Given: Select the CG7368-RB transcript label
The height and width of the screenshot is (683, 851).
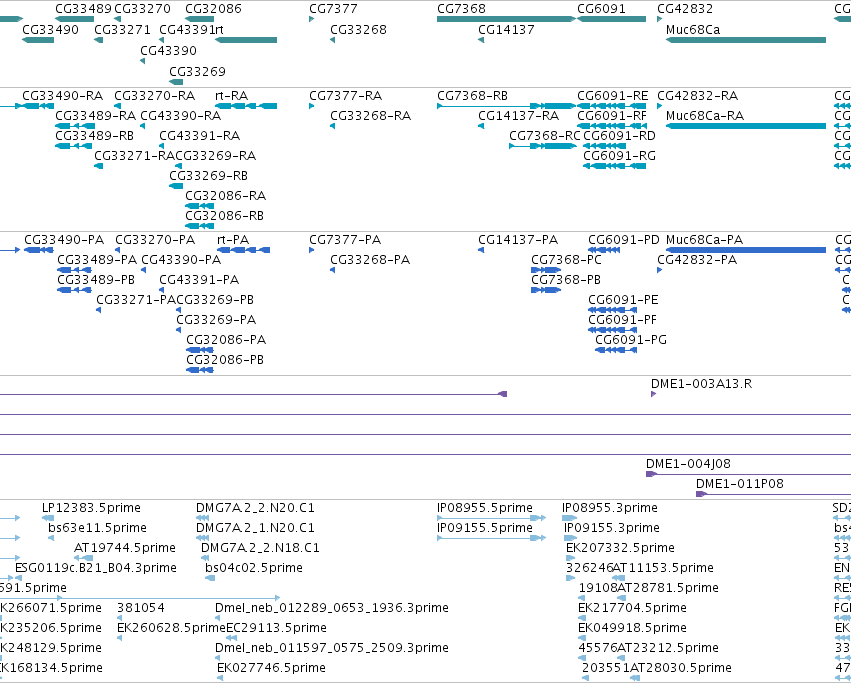Looking at the screenshot, I should tap(473, 96).
